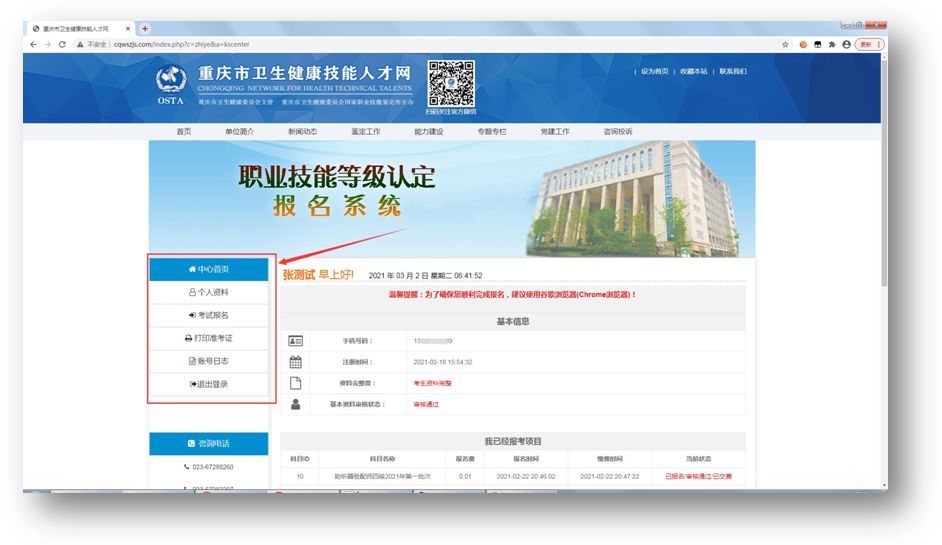Screen dimensions: 942x545
Task: Select 考试报名 from the side menu
Action: 209,315
